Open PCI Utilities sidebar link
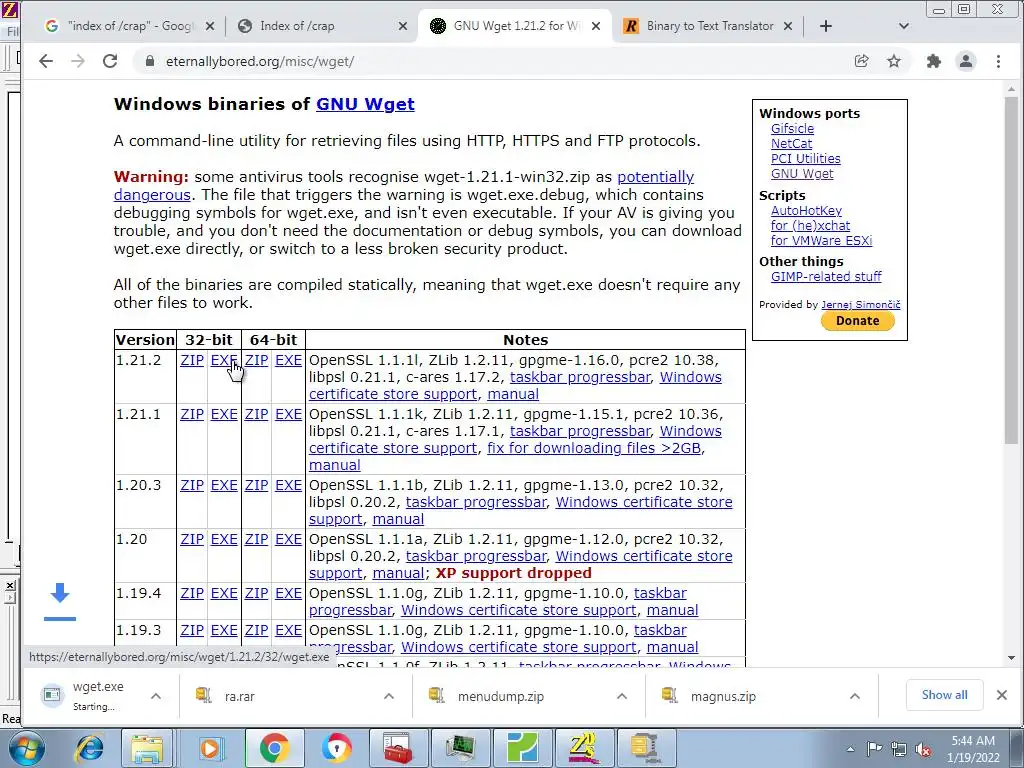Screen dimensions: 1024x768 pyautogui.click(x=805, y=159)
